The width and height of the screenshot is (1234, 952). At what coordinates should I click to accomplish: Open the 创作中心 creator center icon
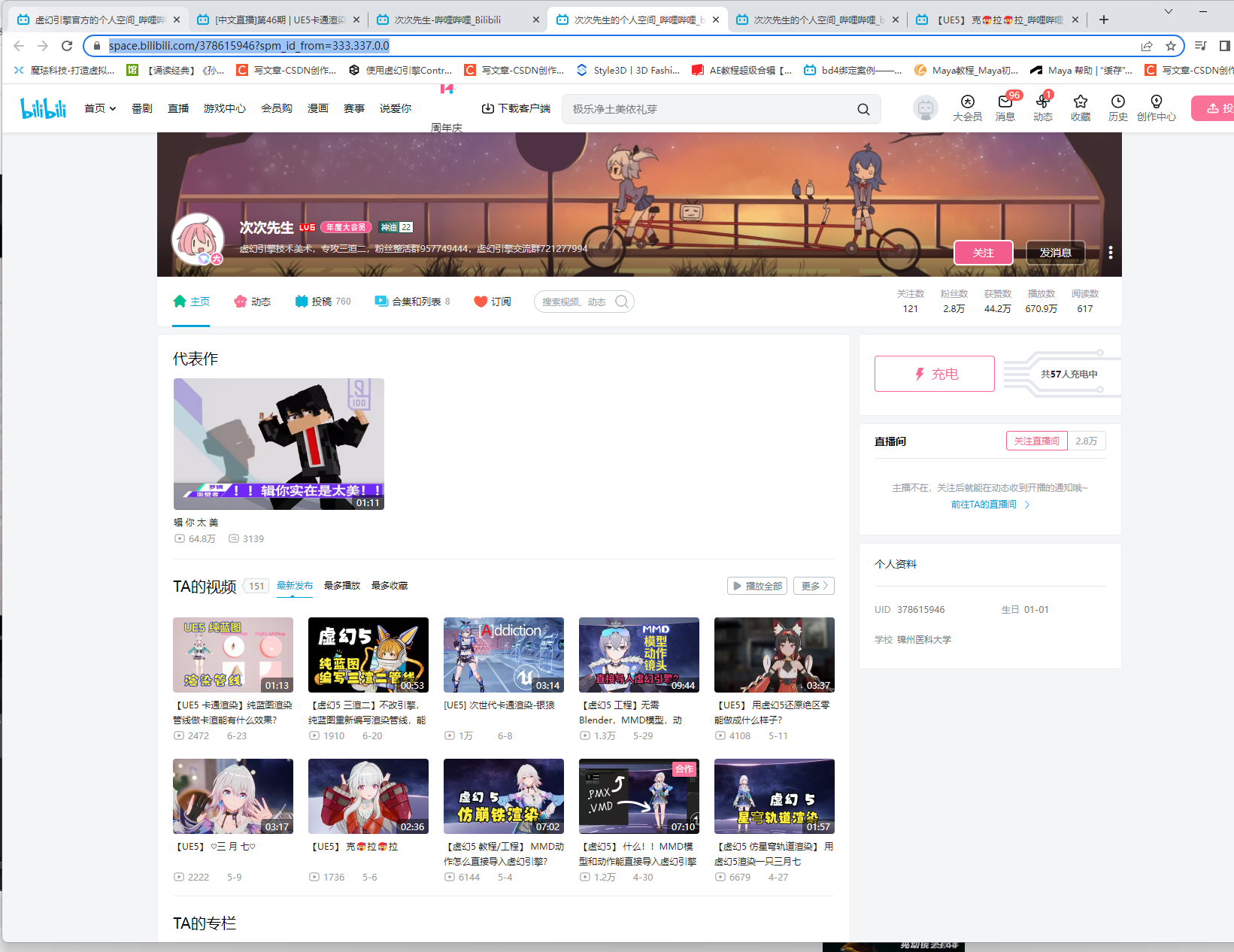[1157, 108]
